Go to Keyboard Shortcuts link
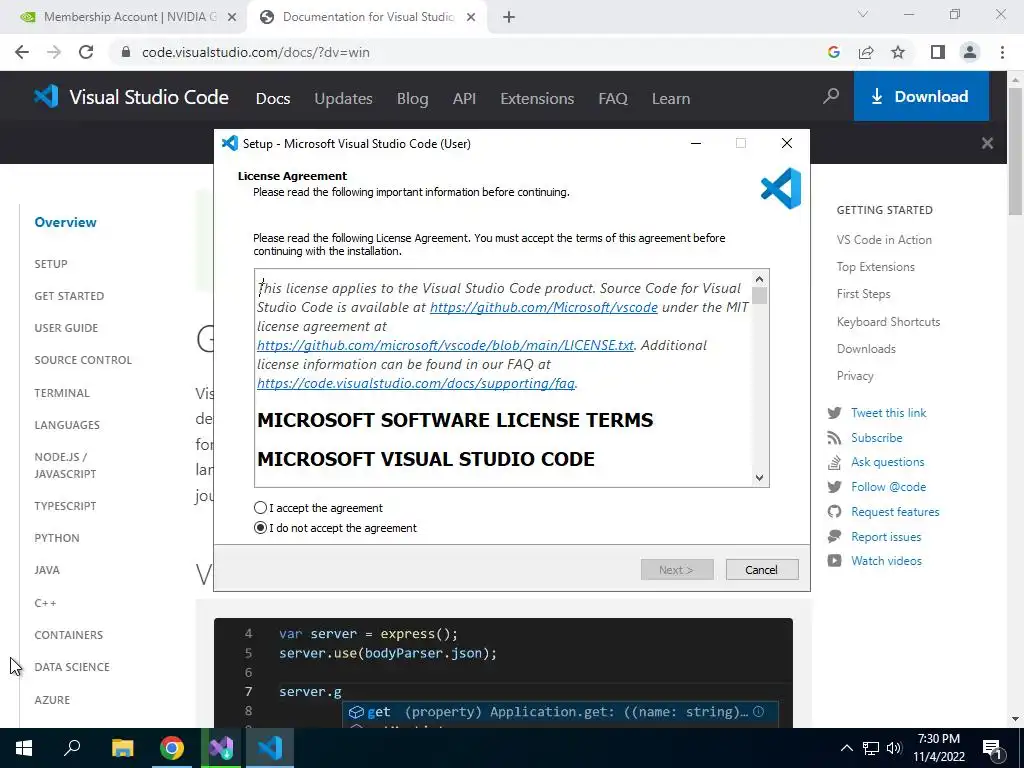Viewport: 1024px width, 768px height. [888, 321]
